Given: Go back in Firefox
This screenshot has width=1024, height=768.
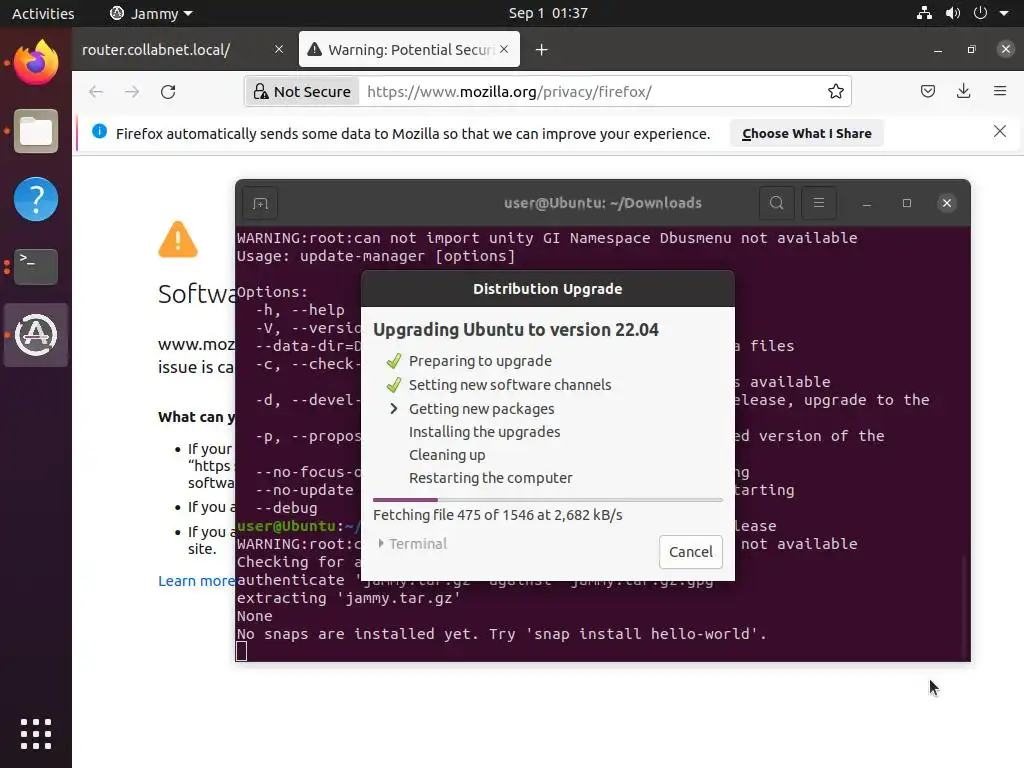Looking at the screenshot, I should (x=96, y=91).
